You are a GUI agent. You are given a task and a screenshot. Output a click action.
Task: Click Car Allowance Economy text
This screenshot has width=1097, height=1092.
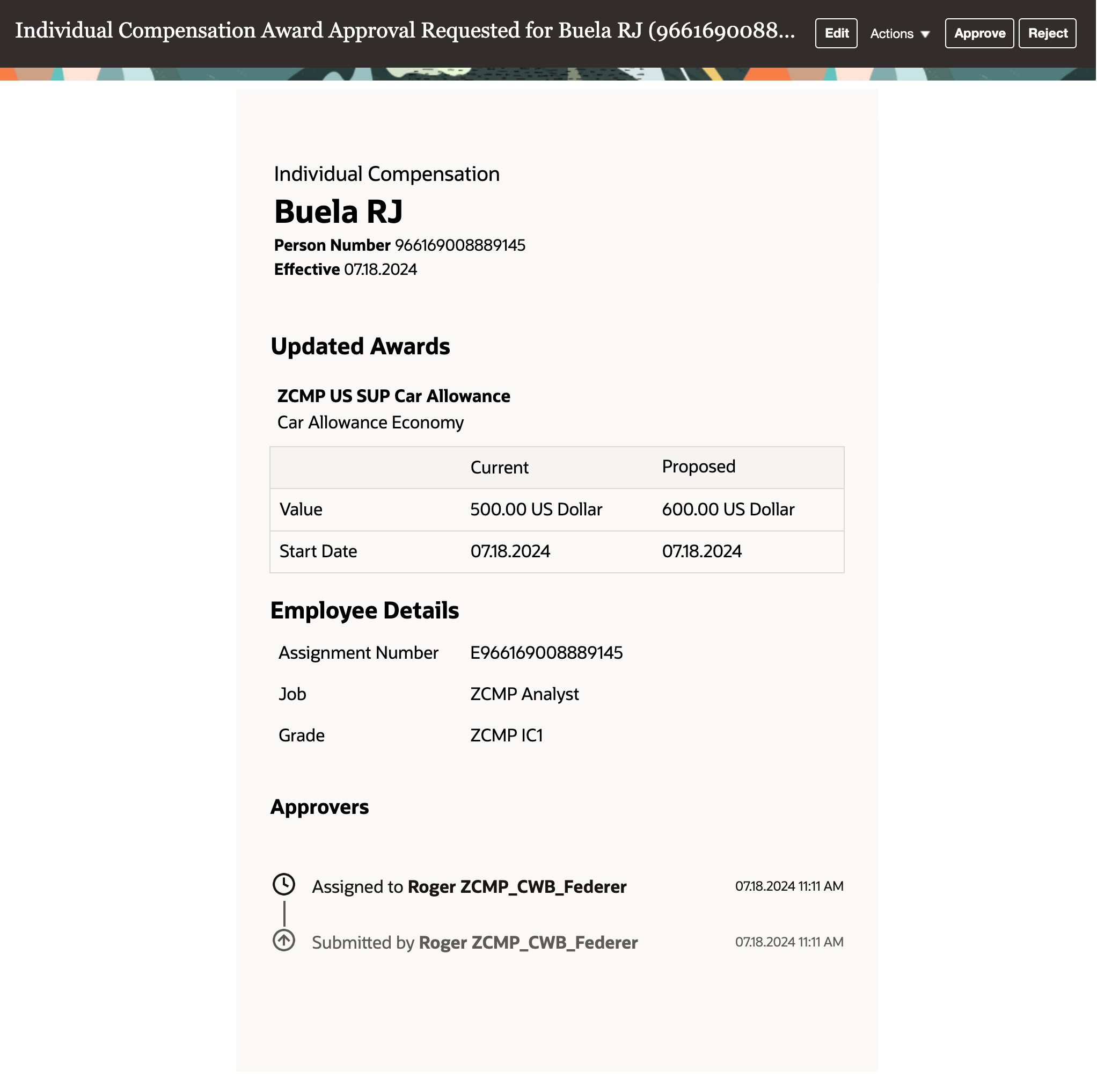coord(371,423)
